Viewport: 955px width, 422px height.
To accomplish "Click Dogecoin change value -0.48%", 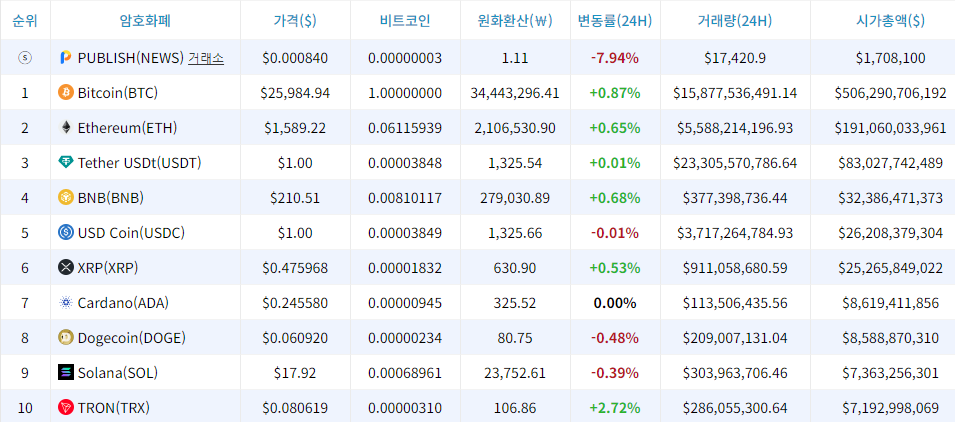I will [615, 338].
